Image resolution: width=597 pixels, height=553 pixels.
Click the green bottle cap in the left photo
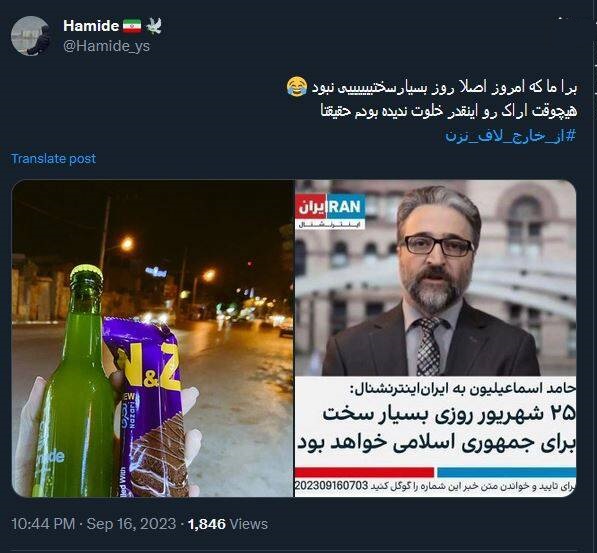tap(86, 273)
